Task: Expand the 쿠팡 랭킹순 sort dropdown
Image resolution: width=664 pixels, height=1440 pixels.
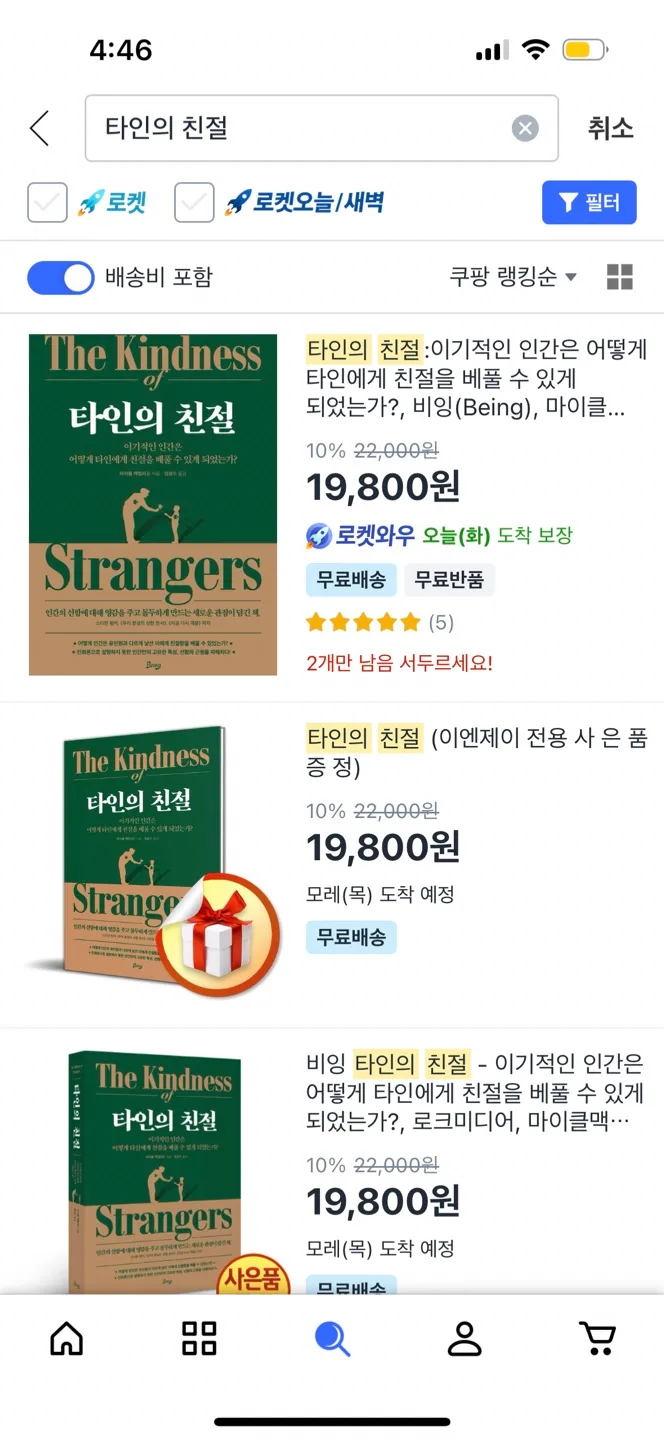Action: (x=513, y=277)
